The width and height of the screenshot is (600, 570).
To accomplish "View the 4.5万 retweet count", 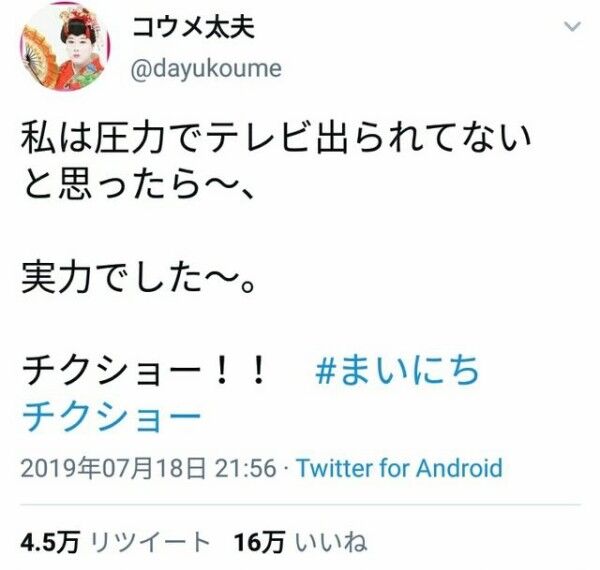I will click(50, 542).
